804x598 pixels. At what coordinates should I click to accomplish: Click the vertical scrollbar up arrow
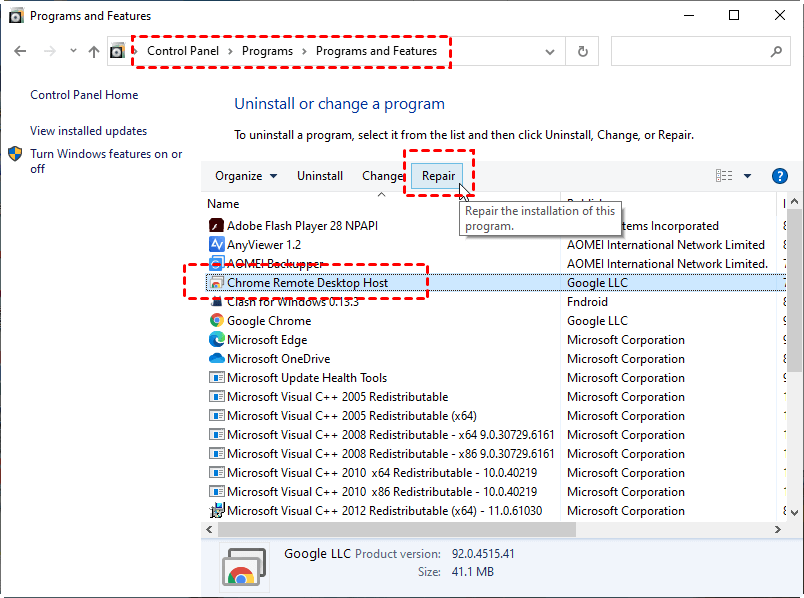(794, 202)
